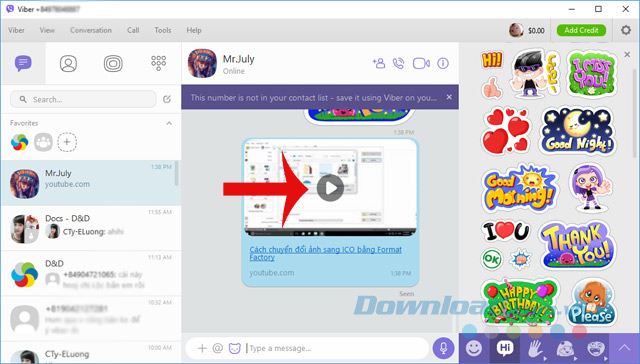Open the Tools menu
640x364 pixels.
coord(162,30)
